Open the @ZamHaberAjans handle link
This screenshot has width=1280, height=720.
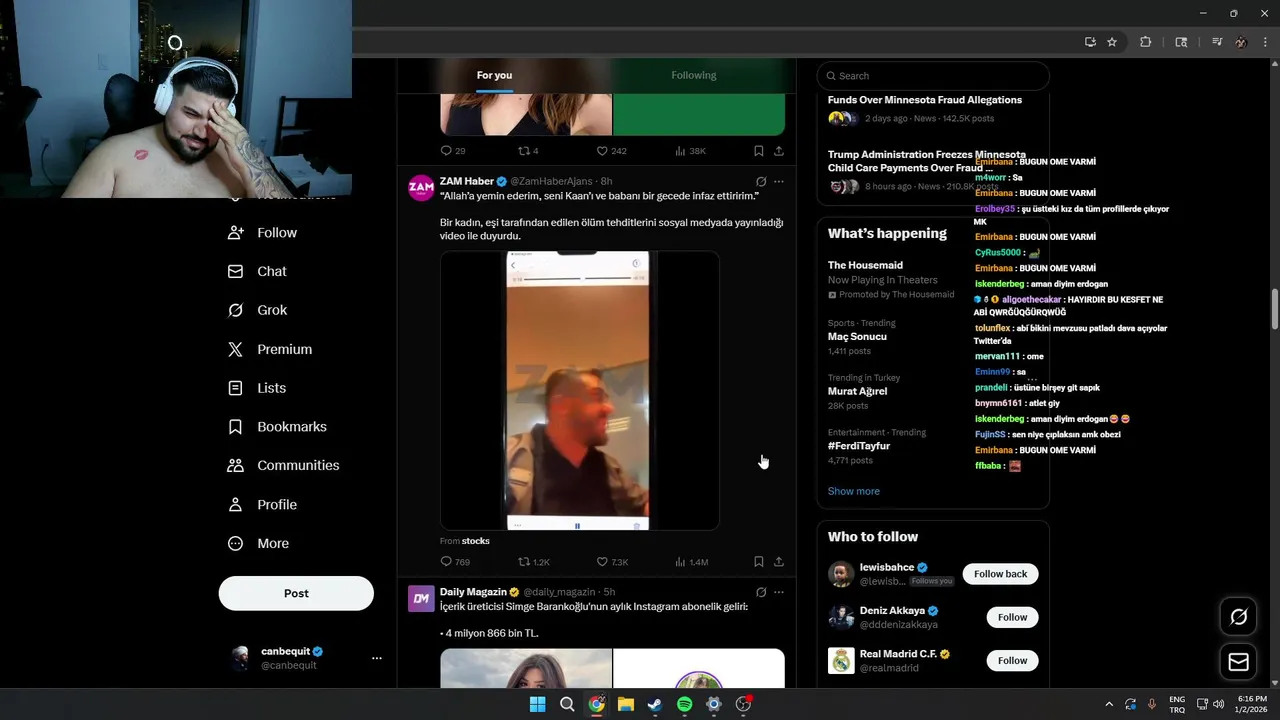coord(553,181)
